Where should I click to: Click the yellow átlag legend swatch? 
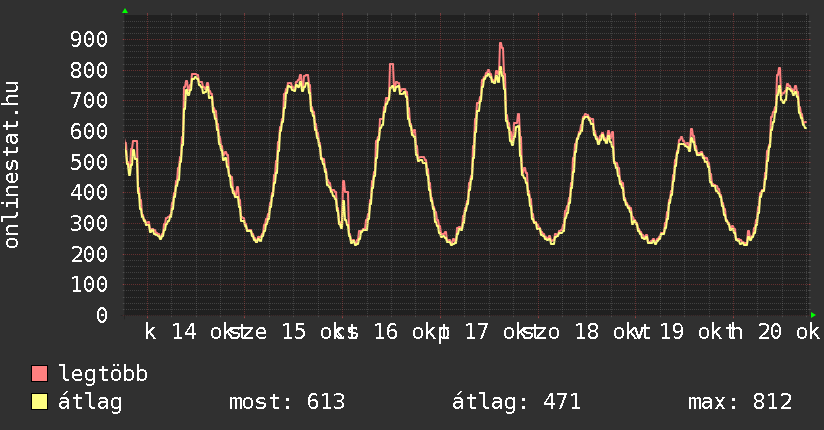coord(40,402)
